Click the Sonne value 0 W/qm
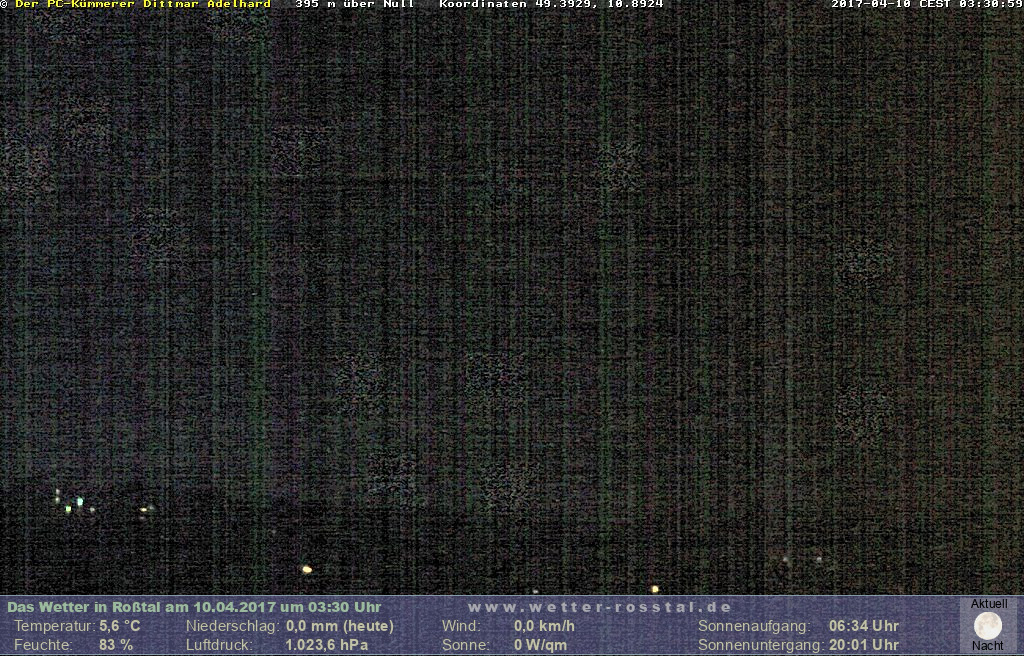The width and height of the screenshot is (1024, 656). [540, 645]
